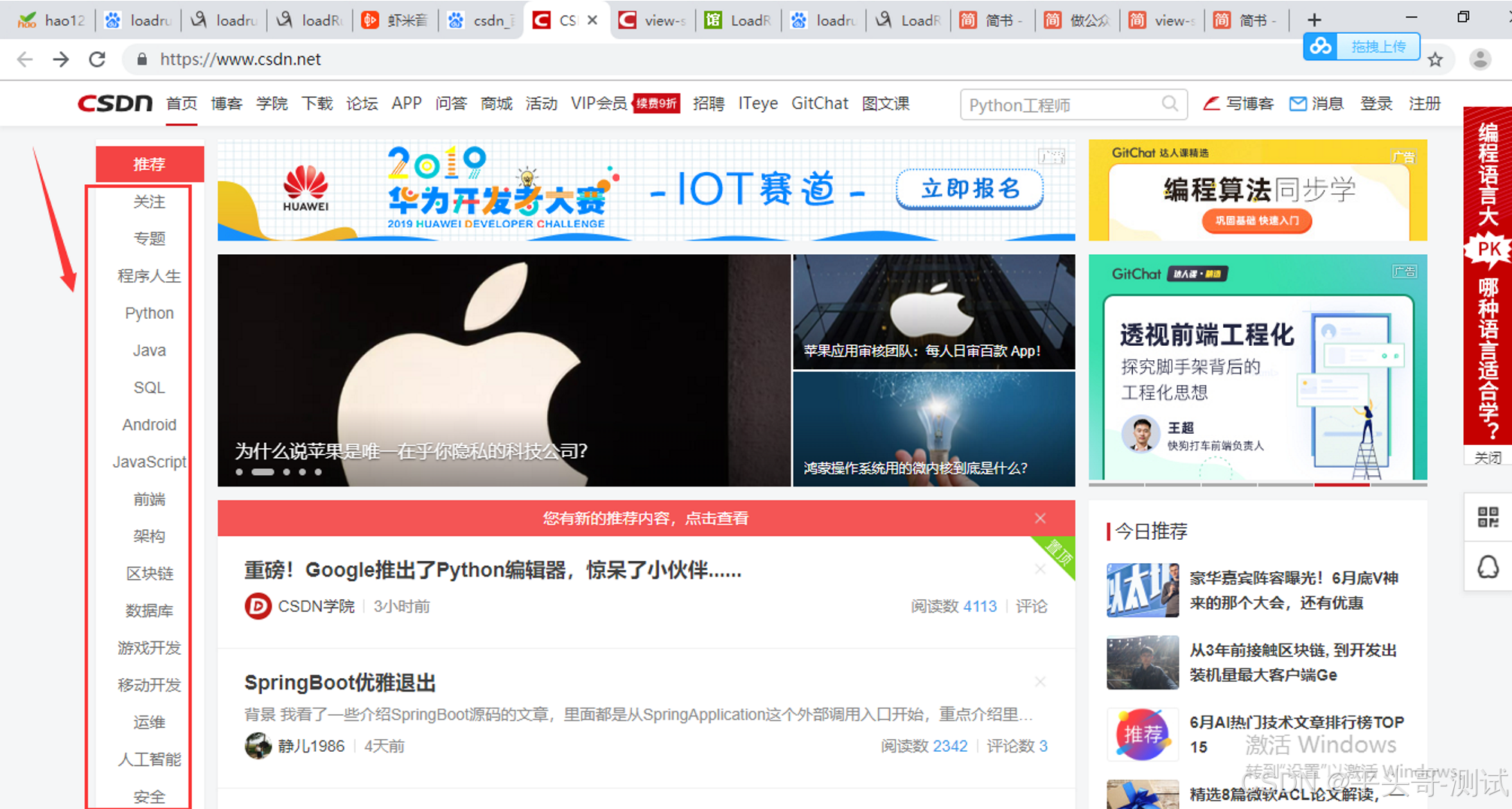Open 静儿1986 author avatar
Screen dimensions: 1512x809
258,746
